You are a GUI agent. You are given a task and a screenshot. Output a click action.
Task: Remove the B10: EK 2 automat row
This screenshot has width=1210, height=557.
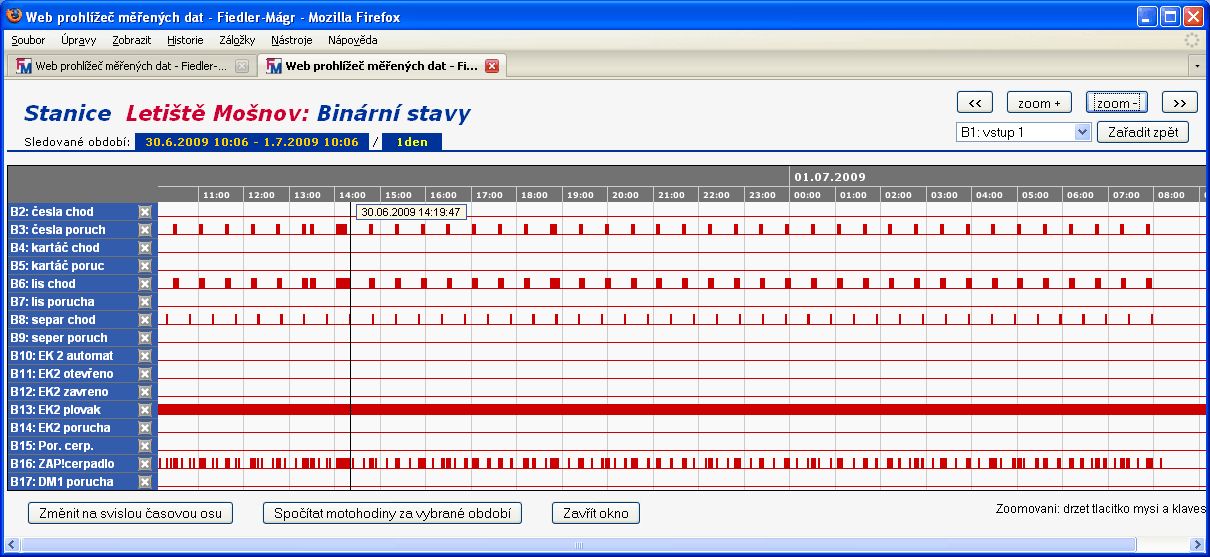[x=145, y=356]
